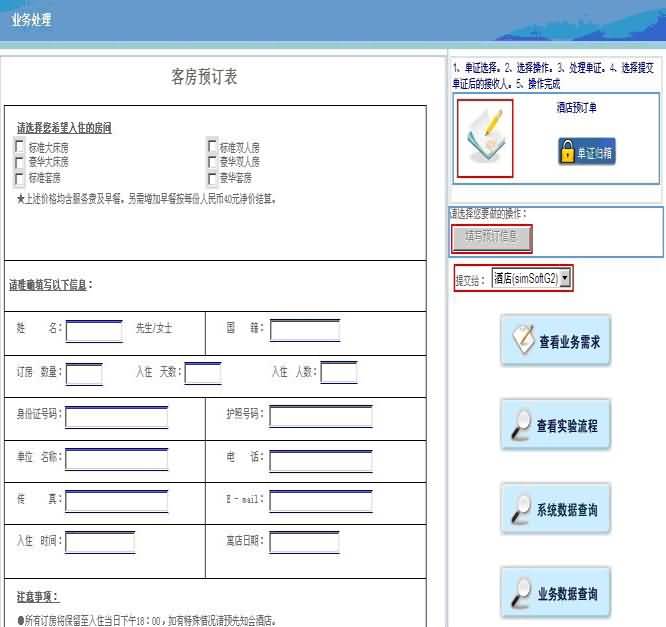The height and width of the screenshot is (627, 666).
Task: Select the 标准套房 checkbox
Action: [x=21, y=178]
